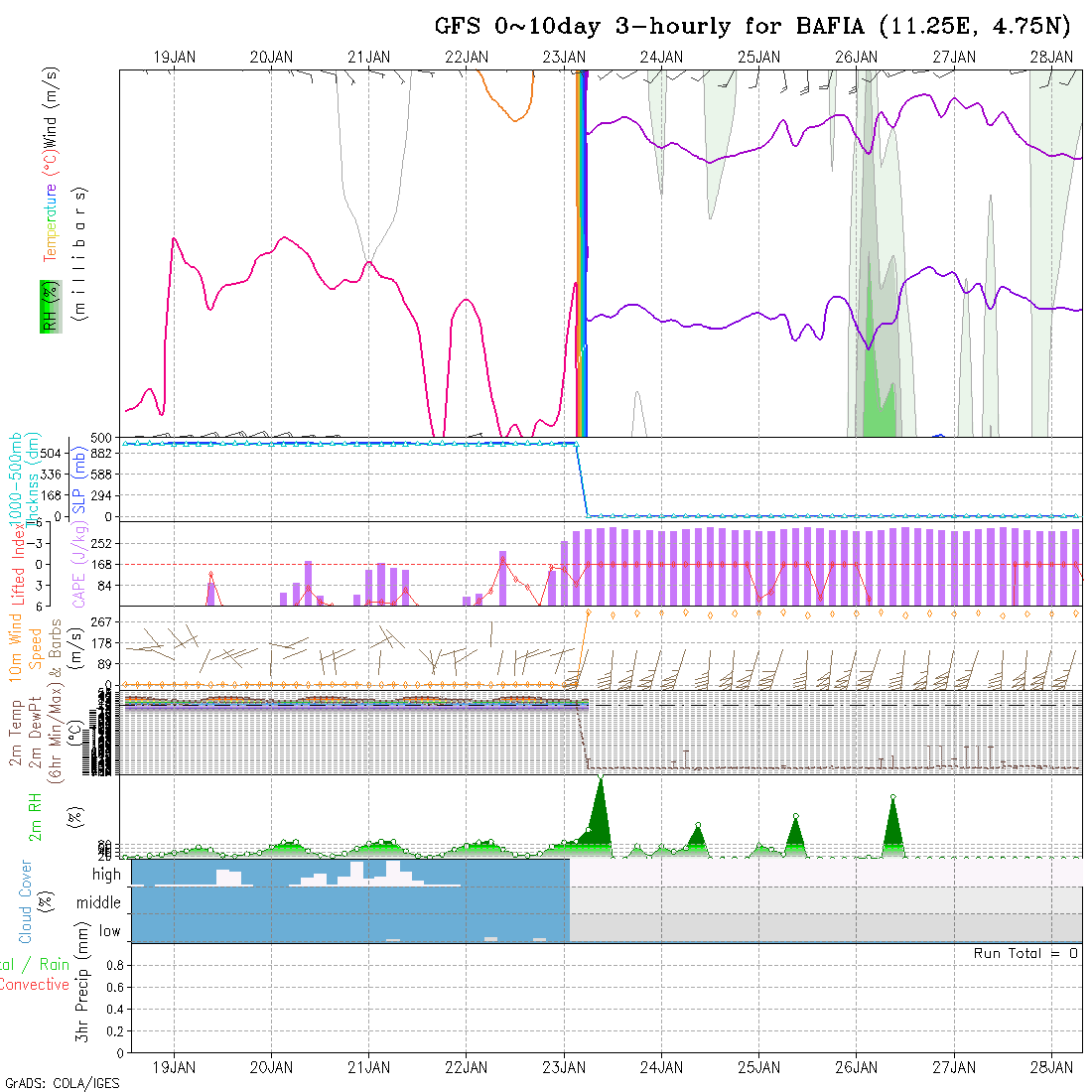Click the red 'Lifted Index' axis title
Image resolution: width=1092 pixels, height=1092 pixels.
(x=18, y=566)
